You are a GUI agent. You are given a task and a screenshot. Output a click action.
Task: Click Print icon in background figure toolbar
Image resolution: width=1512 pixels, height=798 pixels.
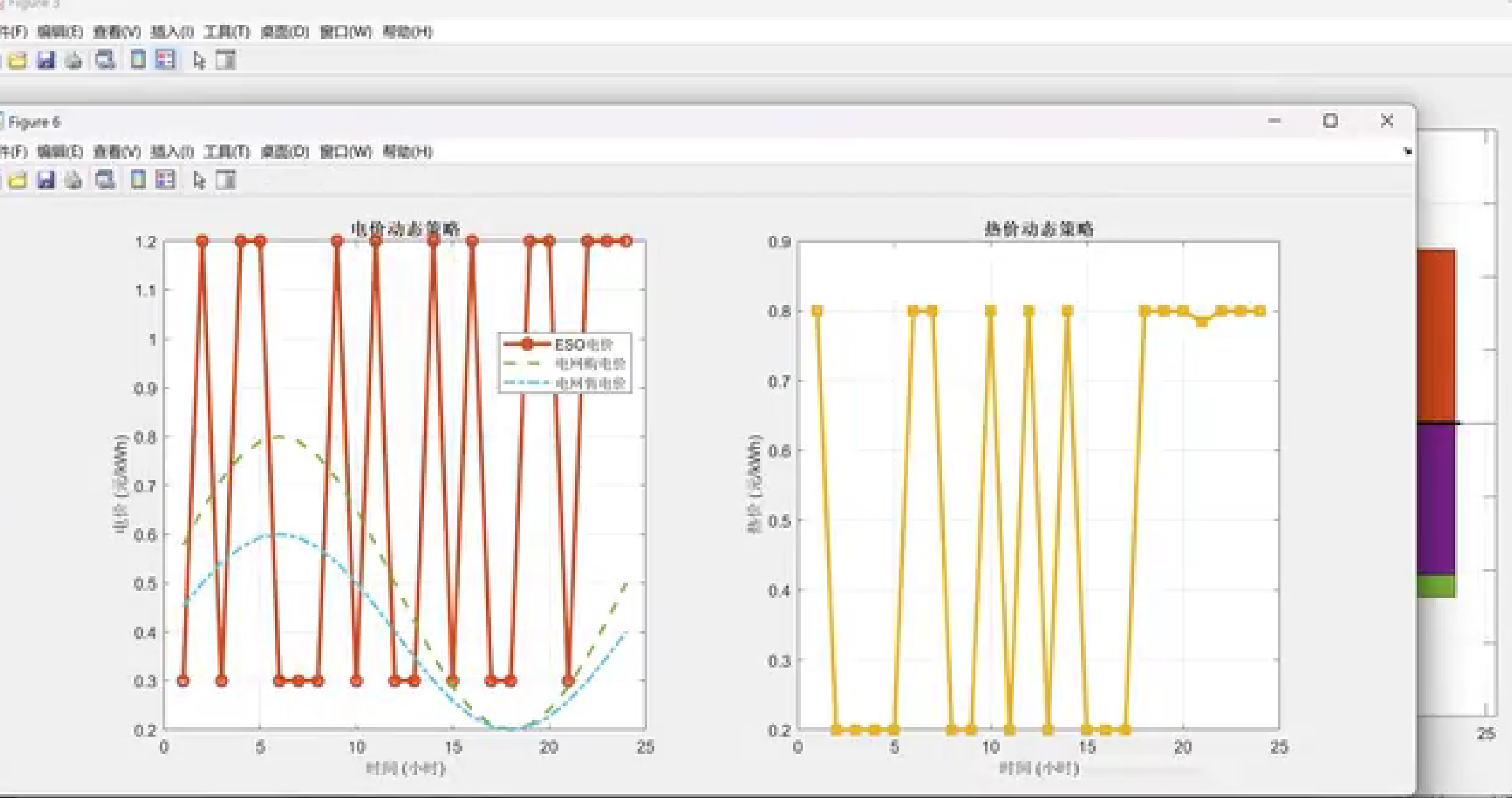(x=74, y=61)
